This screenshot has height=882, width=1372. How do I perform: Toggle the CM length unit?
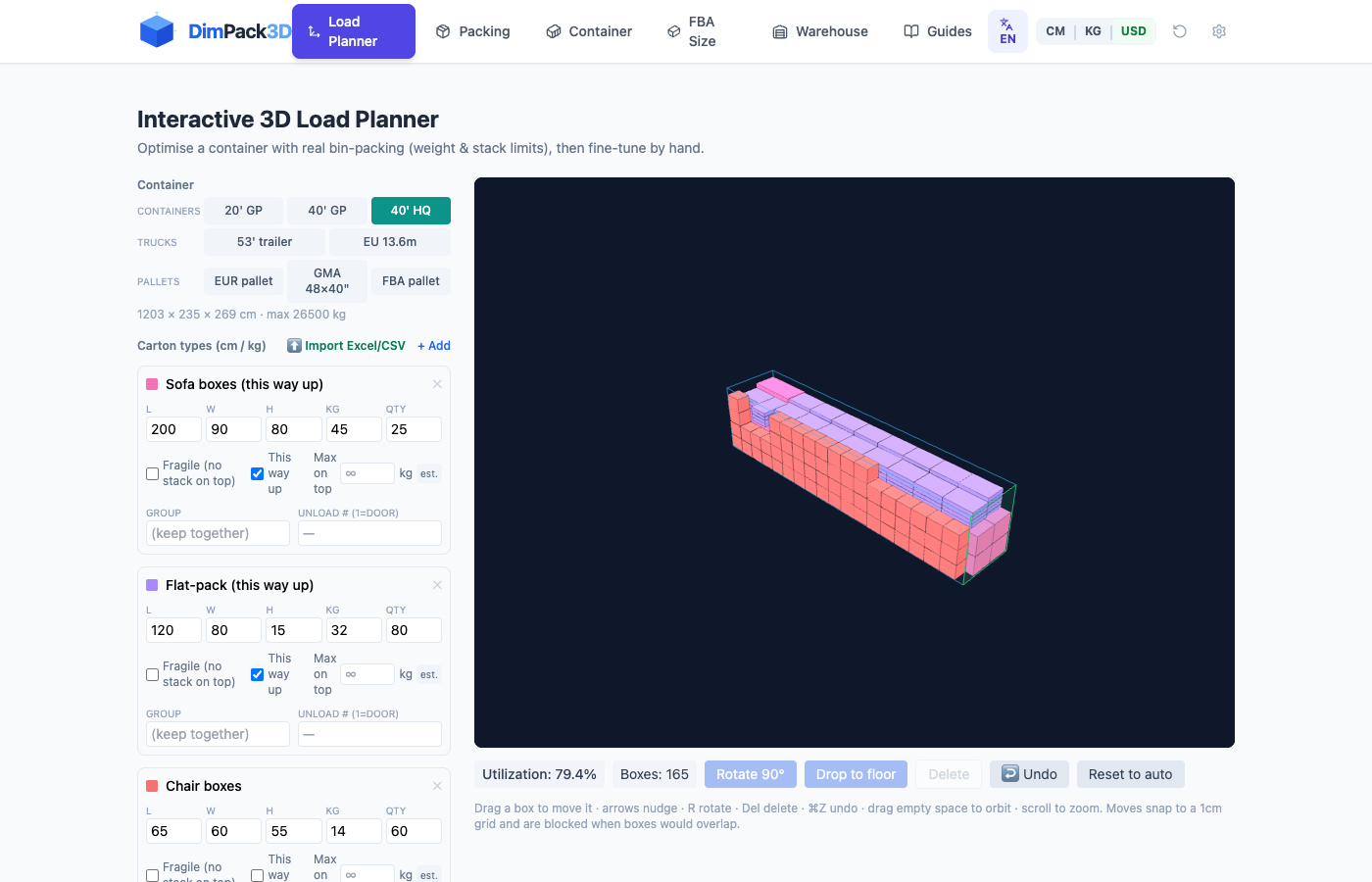coord(1055,31)
